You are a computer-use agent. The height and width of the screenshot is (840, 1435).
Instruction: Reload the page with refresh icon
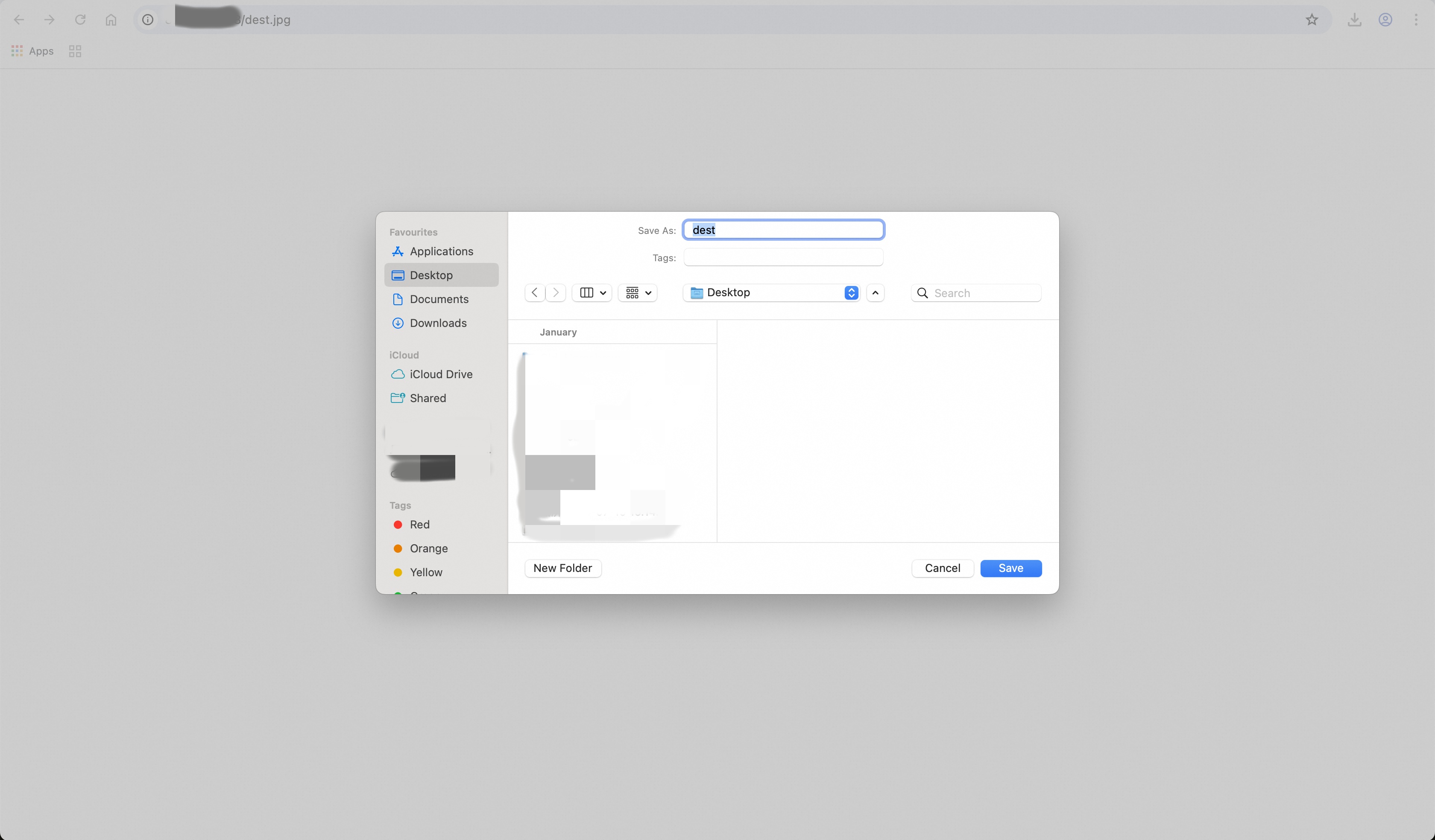point(80,20)
